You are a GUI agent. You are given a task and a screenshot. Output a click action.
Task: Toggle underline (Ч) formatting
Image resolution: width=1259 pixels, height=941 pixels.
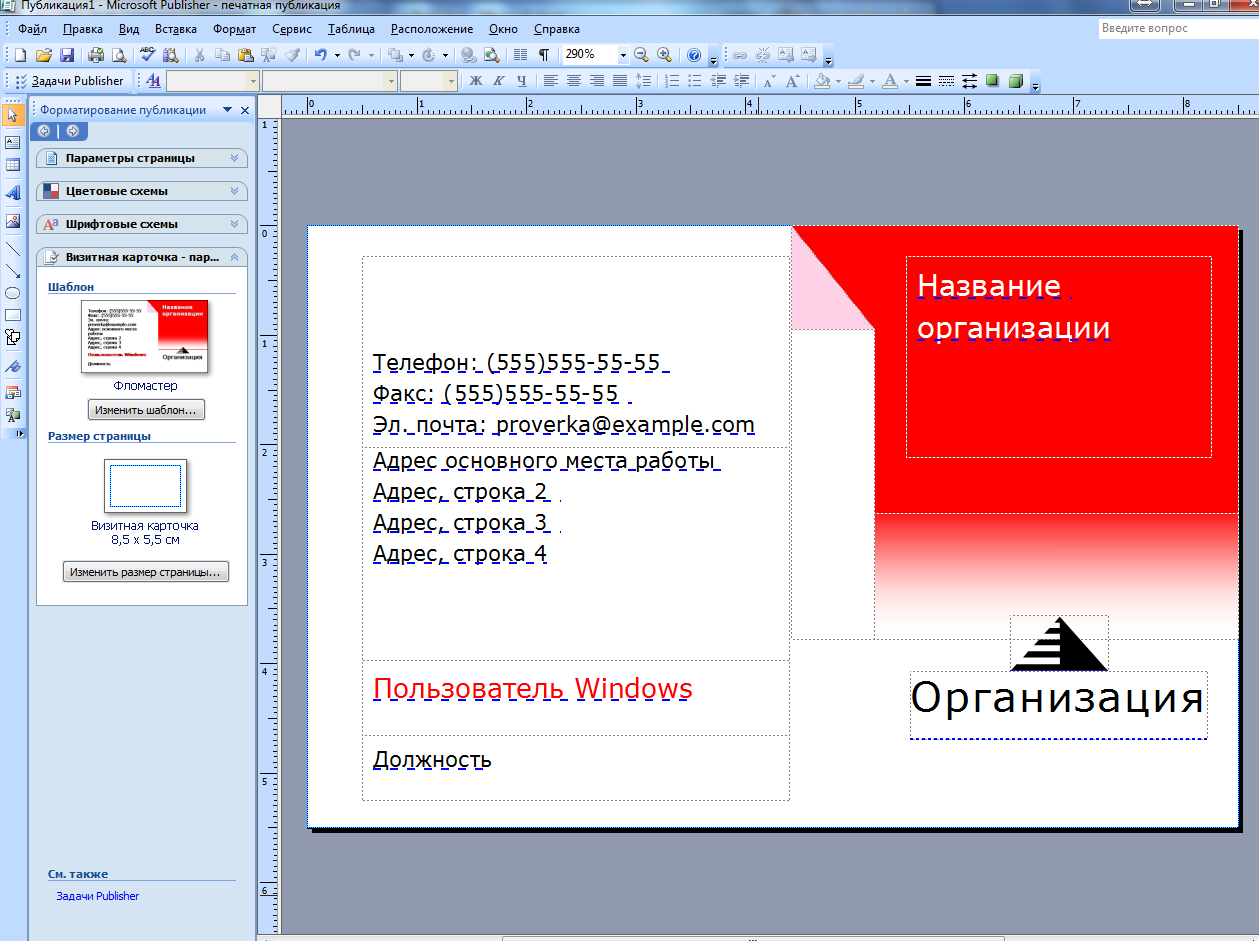coord(522,81)
